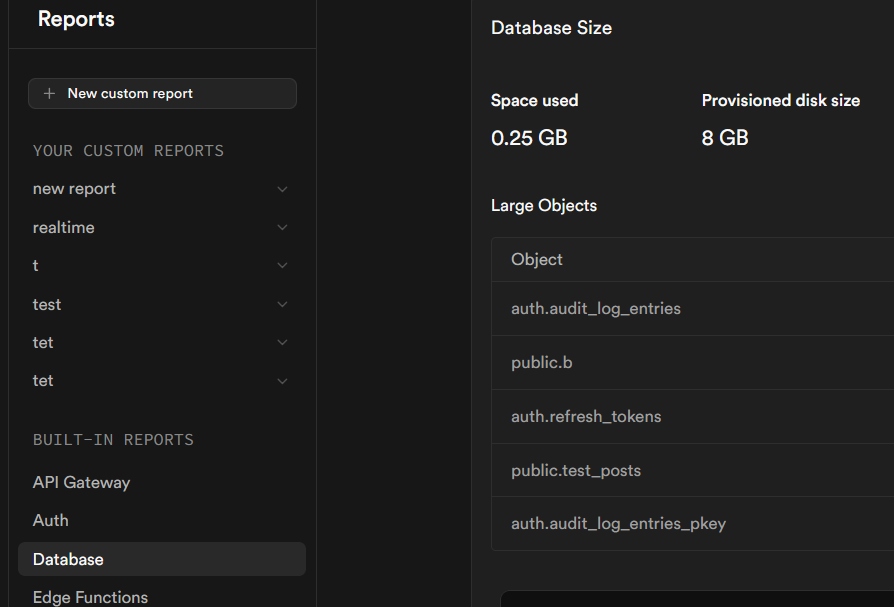Image resolution: width=894 pixels, height=607 pixels.
Task: Open the Edge Functions report
Action: coord(90,597)
